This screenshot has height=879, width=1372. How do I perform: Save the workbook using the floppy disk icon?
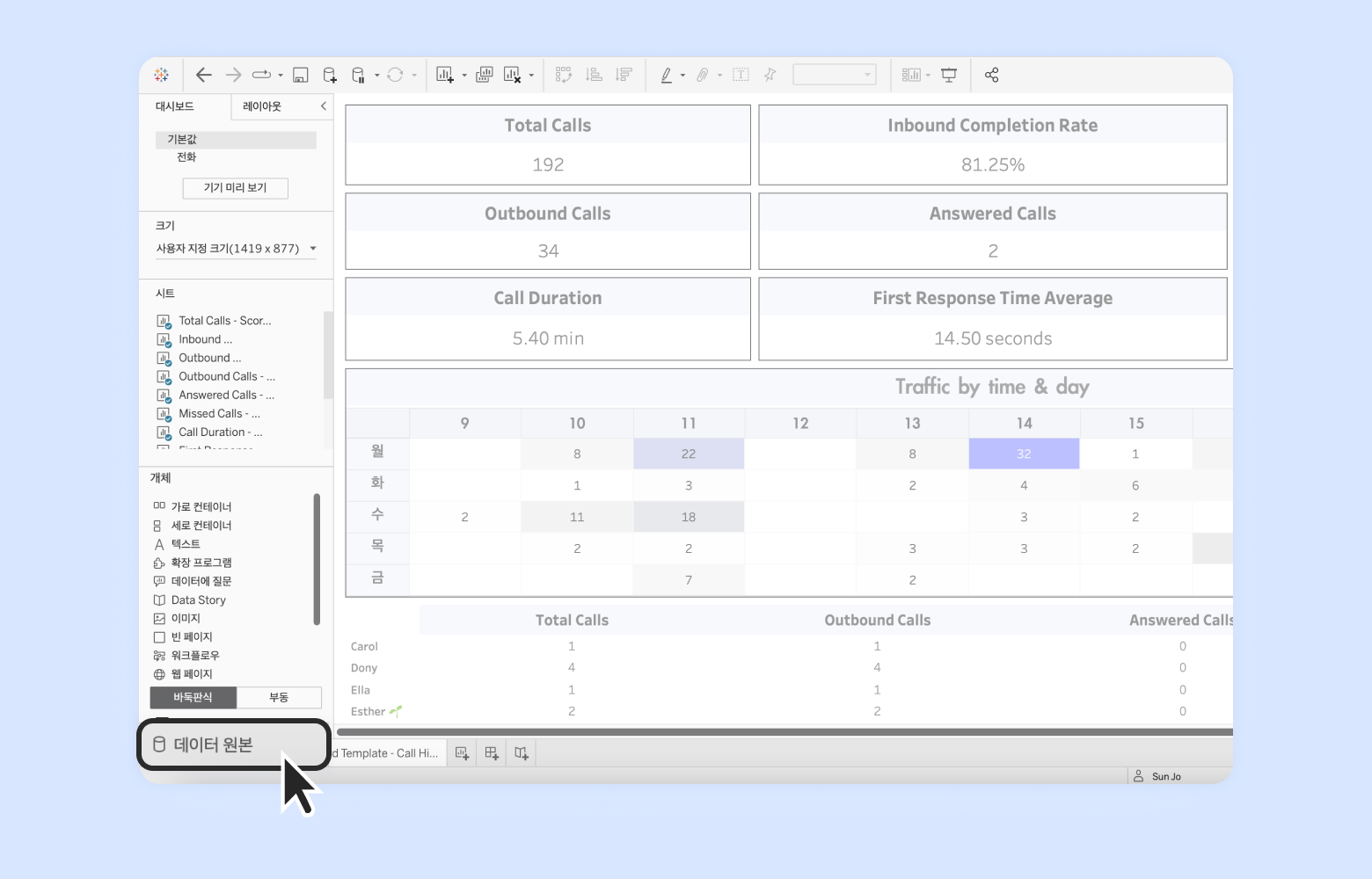[x=301, y=75]
